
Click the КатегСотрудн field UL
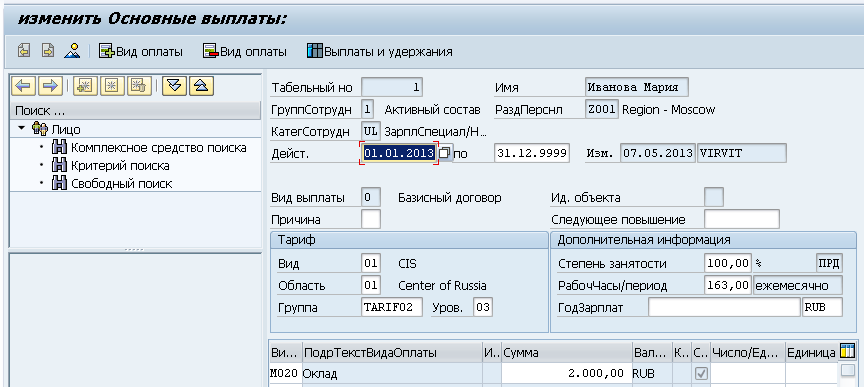point(371,131)
